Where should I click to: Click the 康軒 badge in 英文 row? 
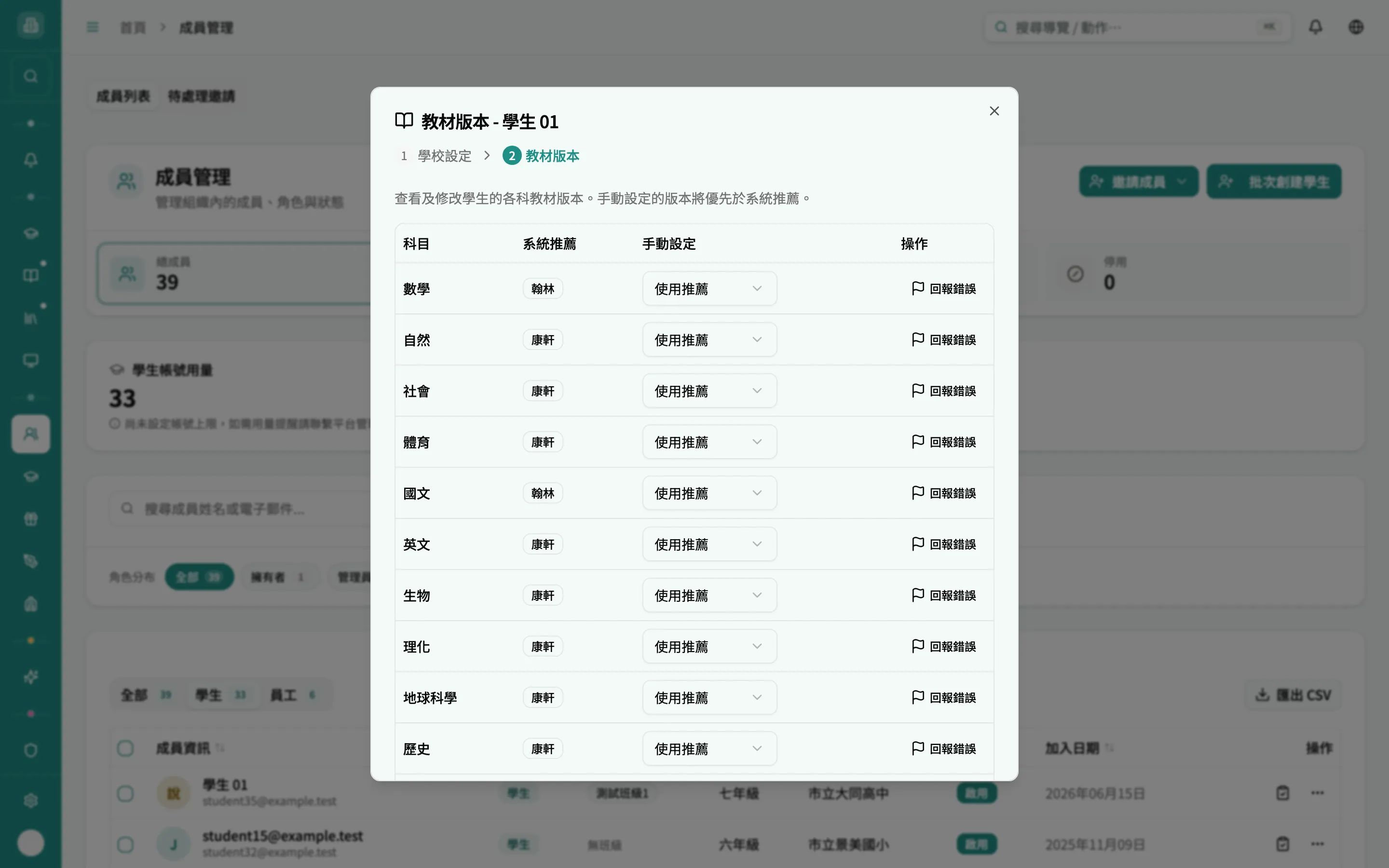(x=543, y=544)
